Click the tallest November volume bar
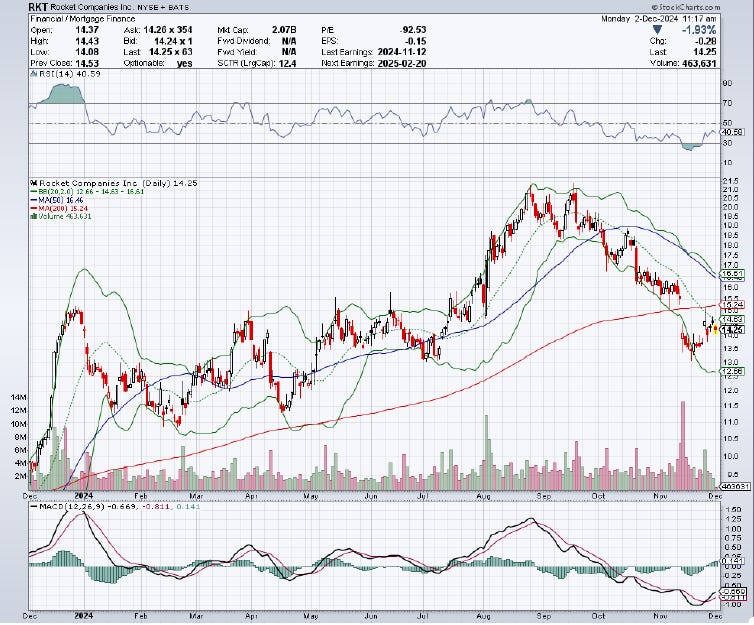 pyautogui.click(x=682, y=446)
